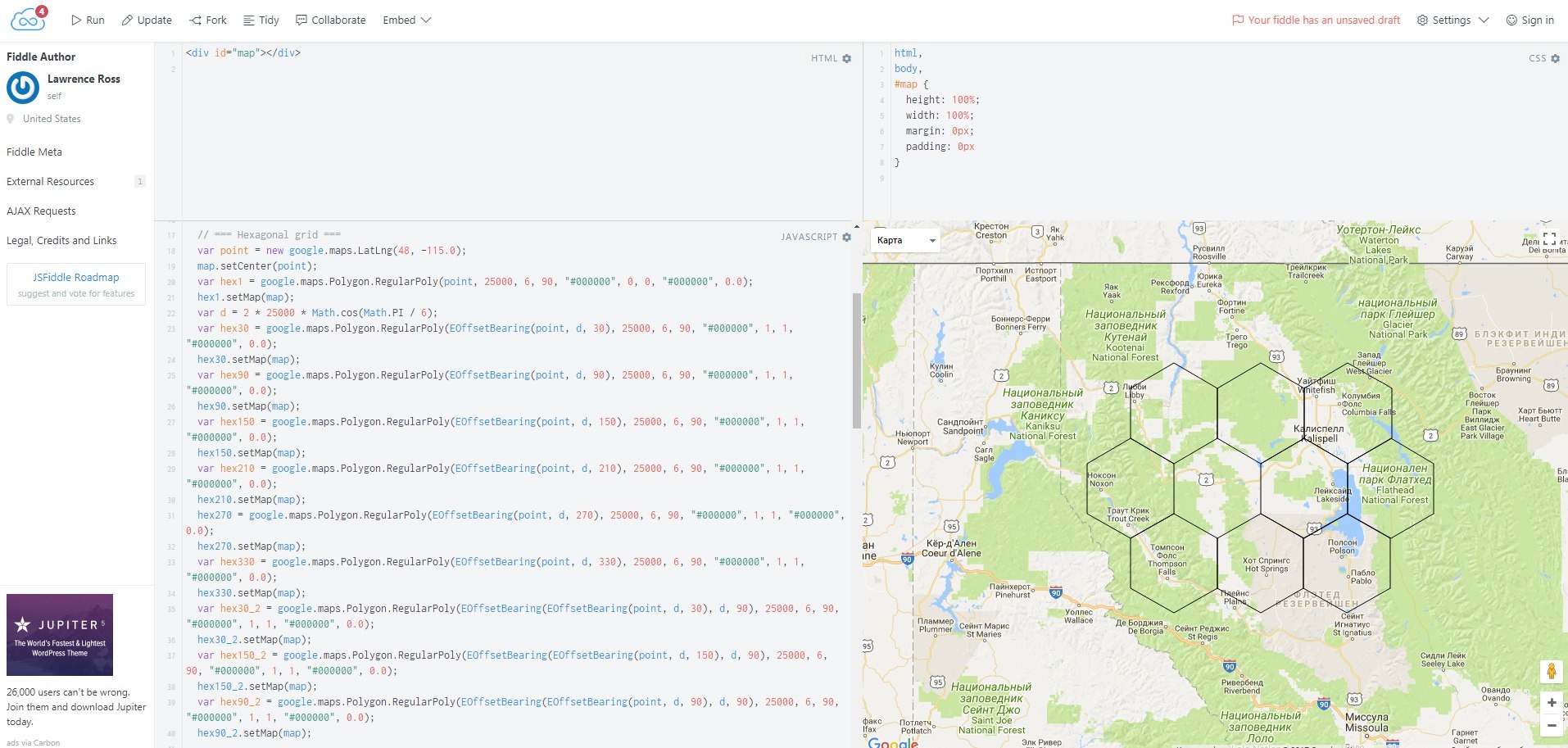Click the Sign in smiley icon
This screenshot has height=748, width=1568.
pyautogui.click(x=1511, y=20)
